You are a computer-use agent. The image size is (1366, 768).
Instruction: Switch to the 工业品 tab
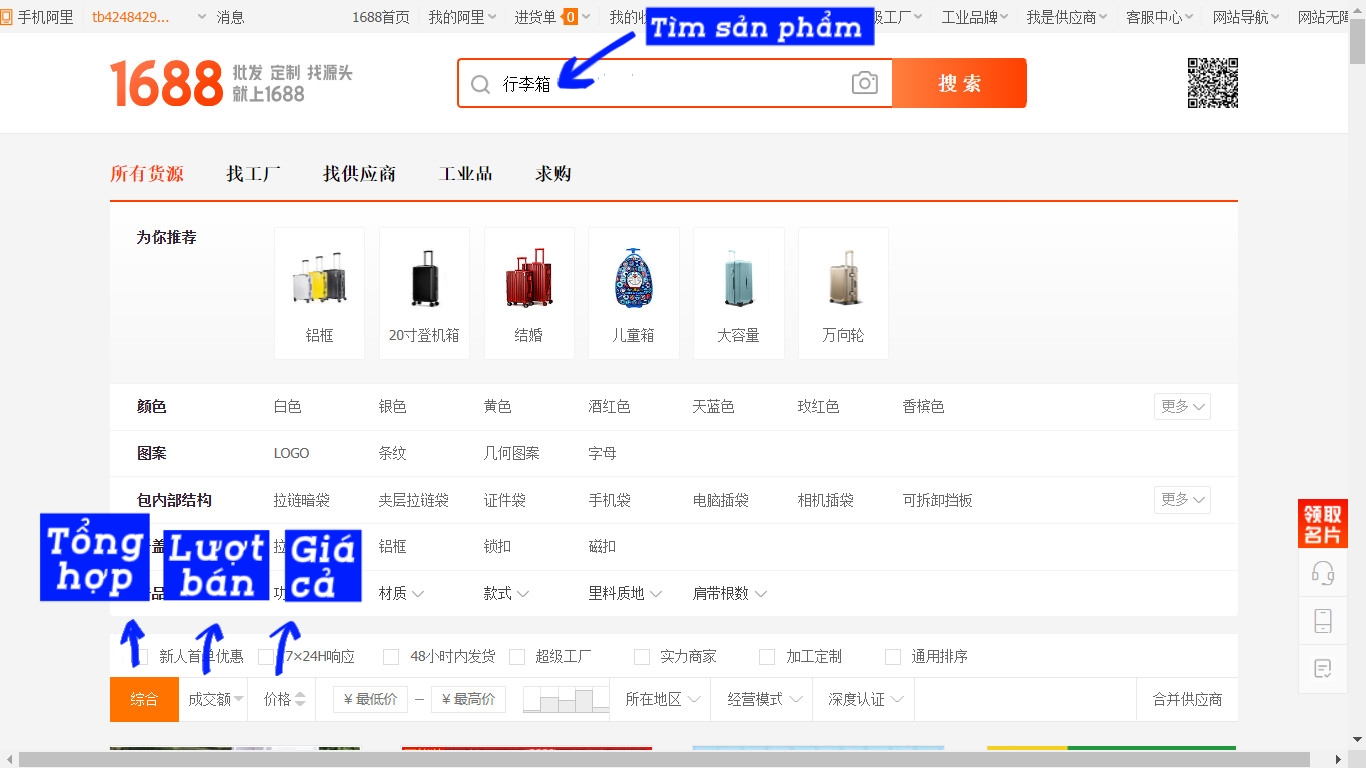pyautogui.click(x=466, y=174)
